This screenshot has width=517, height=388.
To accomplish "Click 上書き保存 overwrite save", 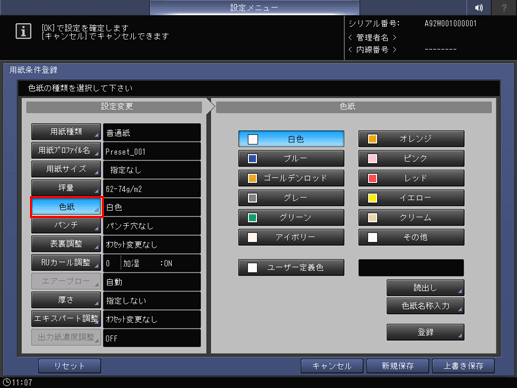I will click(x=463, y=366).
